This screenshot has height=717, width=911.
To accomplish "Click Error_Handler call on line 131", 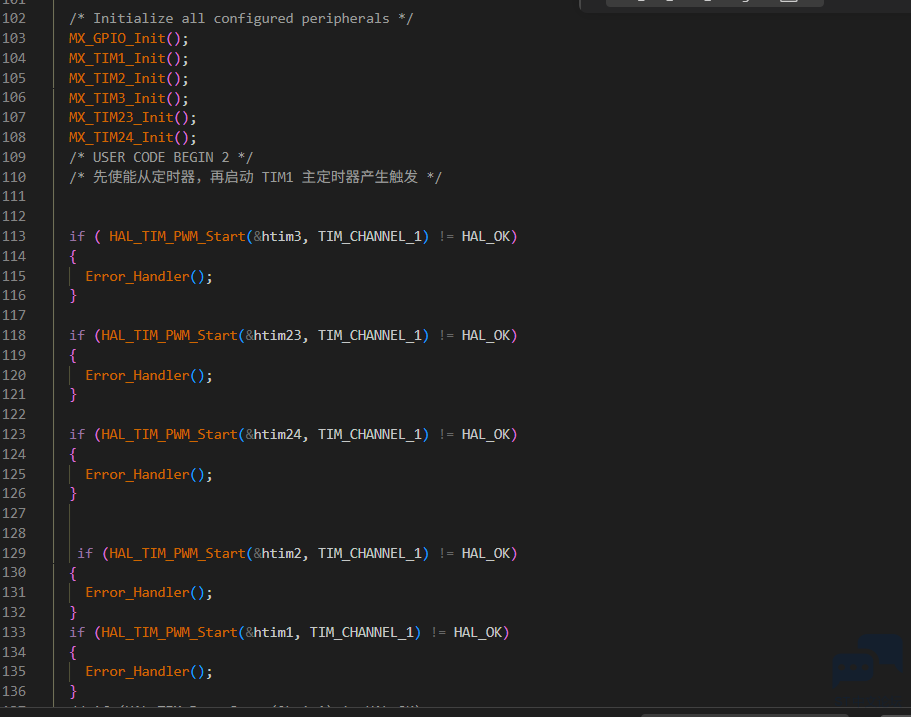I will click(x=149, y=593).
